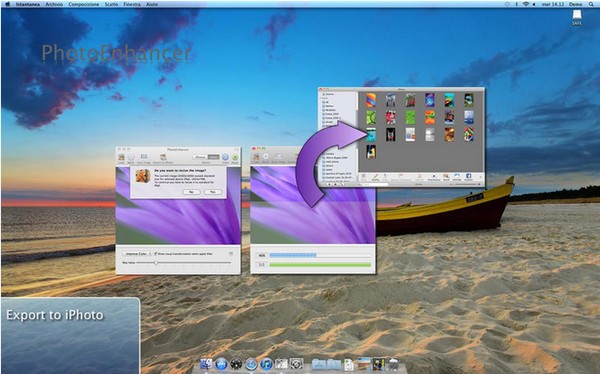Open Dashboard from the Dock

tap(236, 363)
